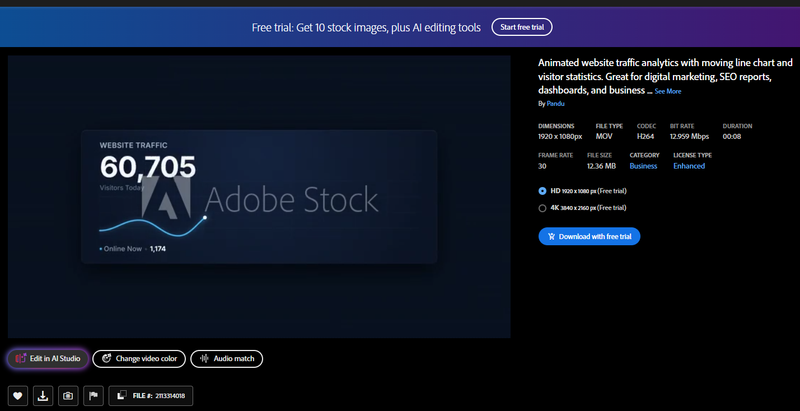800x411 pixels.
Task: Click Download with free trial button
Action: coord(589,237)
